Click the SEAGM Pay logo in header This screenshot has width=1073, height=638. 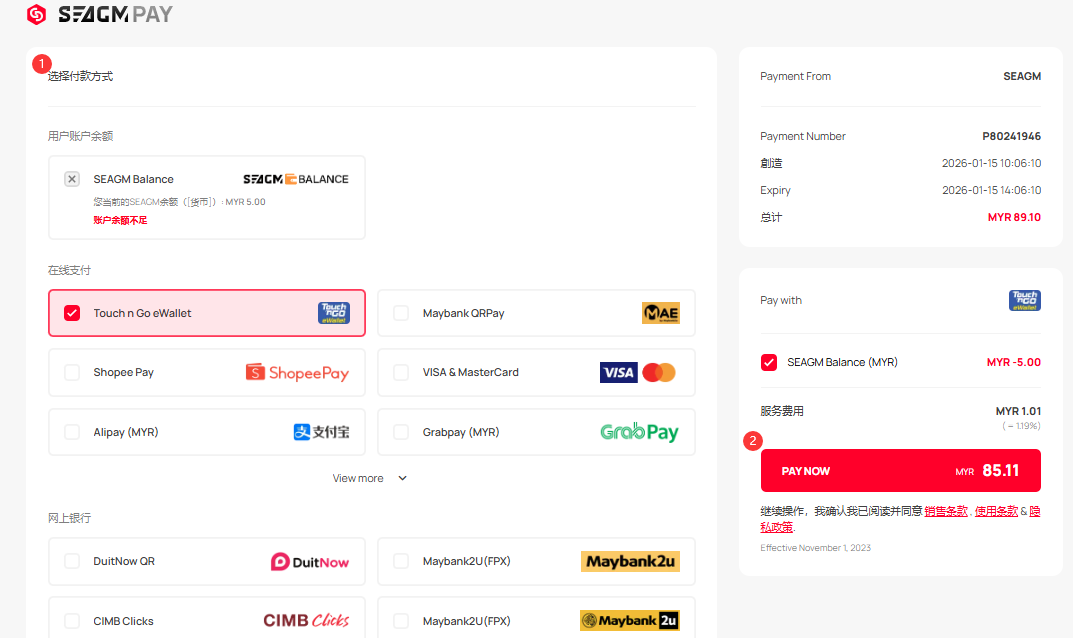click(100, 14)
